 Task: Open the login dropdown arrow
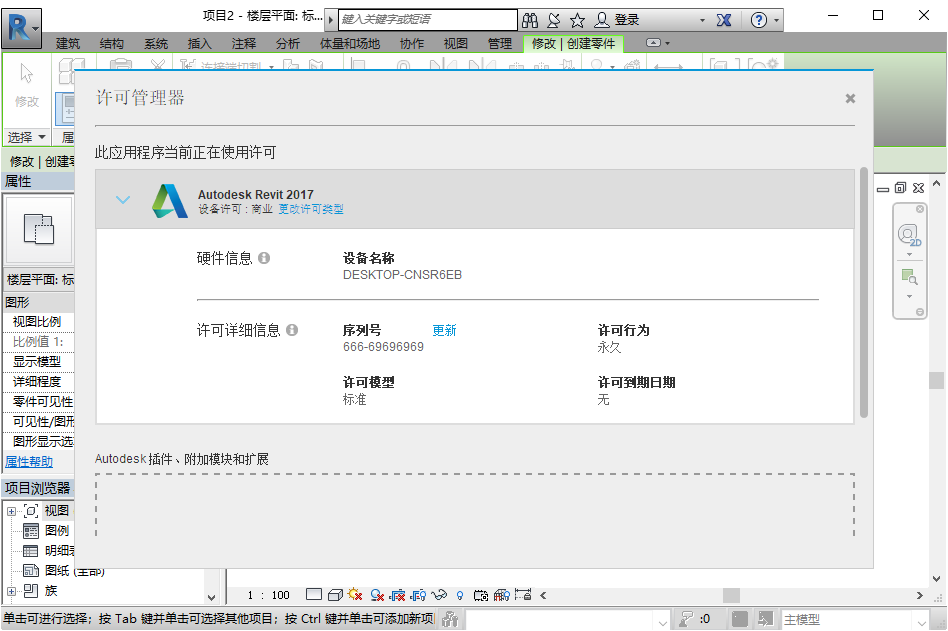(x=703, y=21)
